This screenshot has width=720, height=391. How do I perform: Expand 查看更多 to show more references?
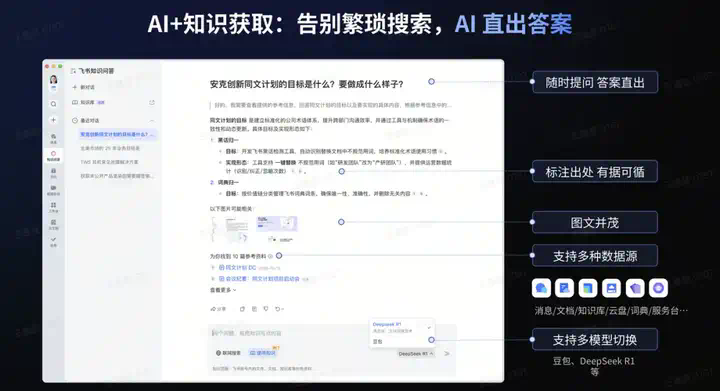[223, 290]
